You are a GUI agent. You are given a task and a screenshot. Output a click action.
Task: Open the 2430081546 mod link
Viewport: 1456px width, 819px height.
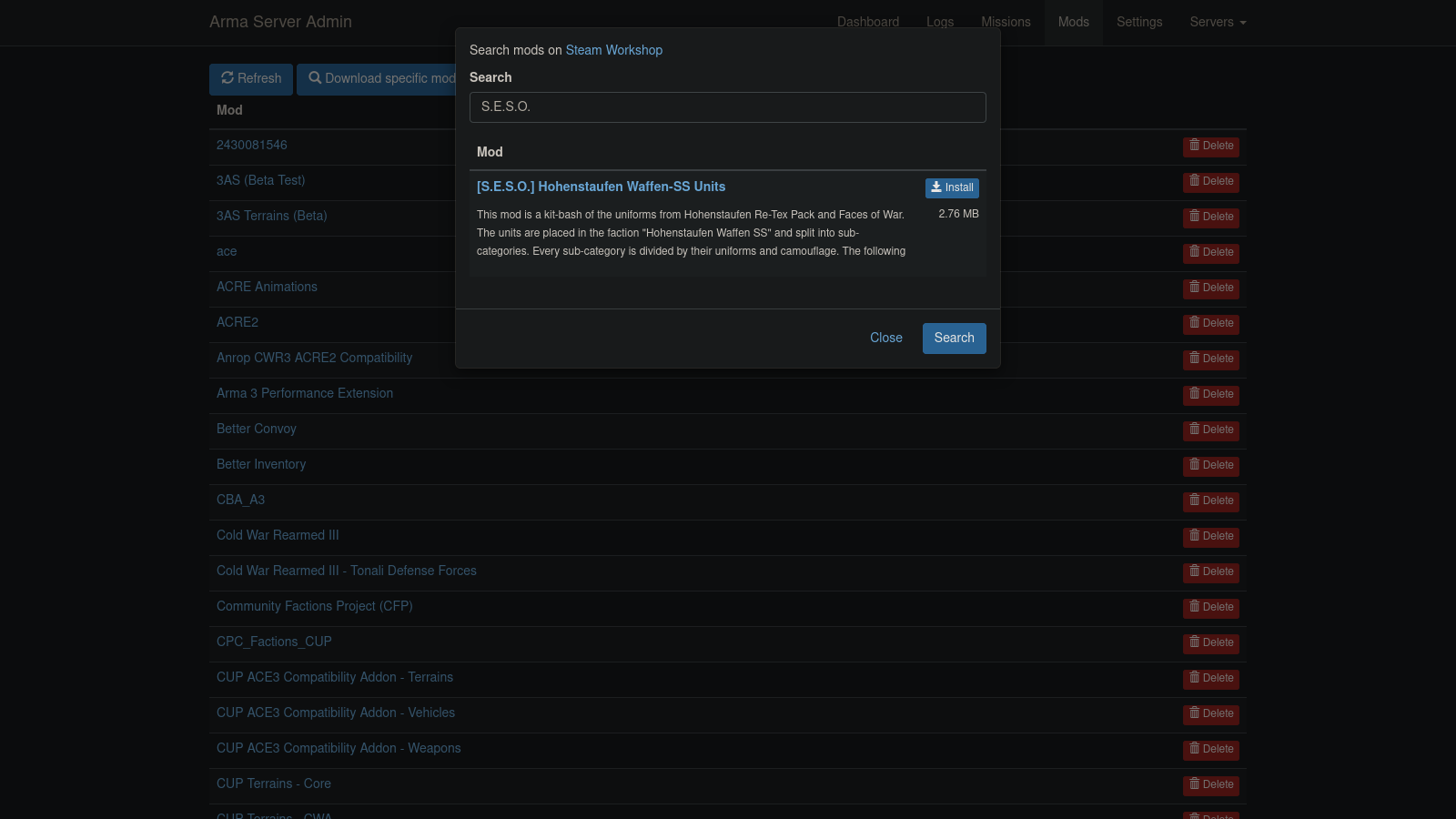point(252,145)
